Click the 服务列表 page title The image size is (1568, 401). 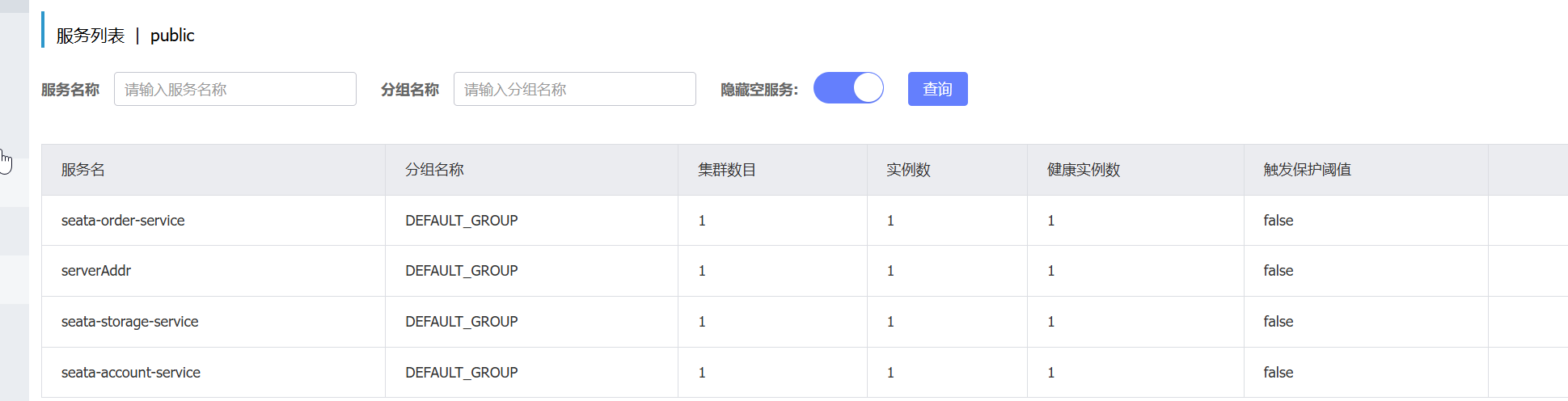tap(91, 36)
